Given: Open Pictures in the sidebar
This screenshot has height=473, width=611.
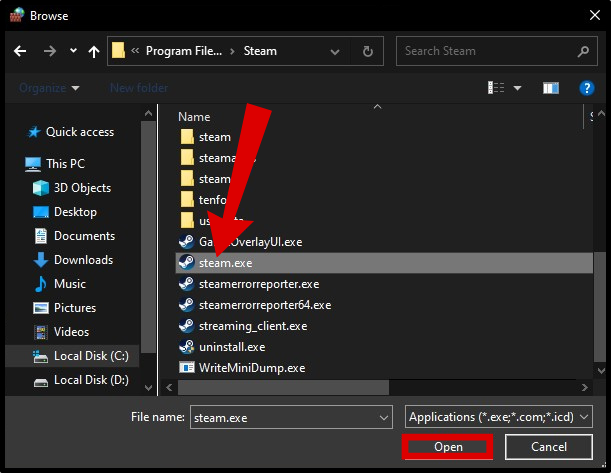Looking at the screenshot, I should (x=74, y=308).
